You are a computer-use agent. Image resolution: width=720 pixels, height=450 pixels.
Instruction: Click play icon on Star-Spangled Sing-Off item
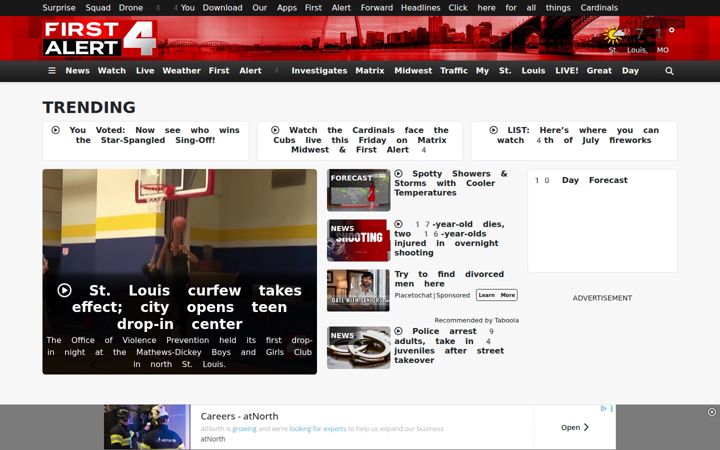click(56, 130)
